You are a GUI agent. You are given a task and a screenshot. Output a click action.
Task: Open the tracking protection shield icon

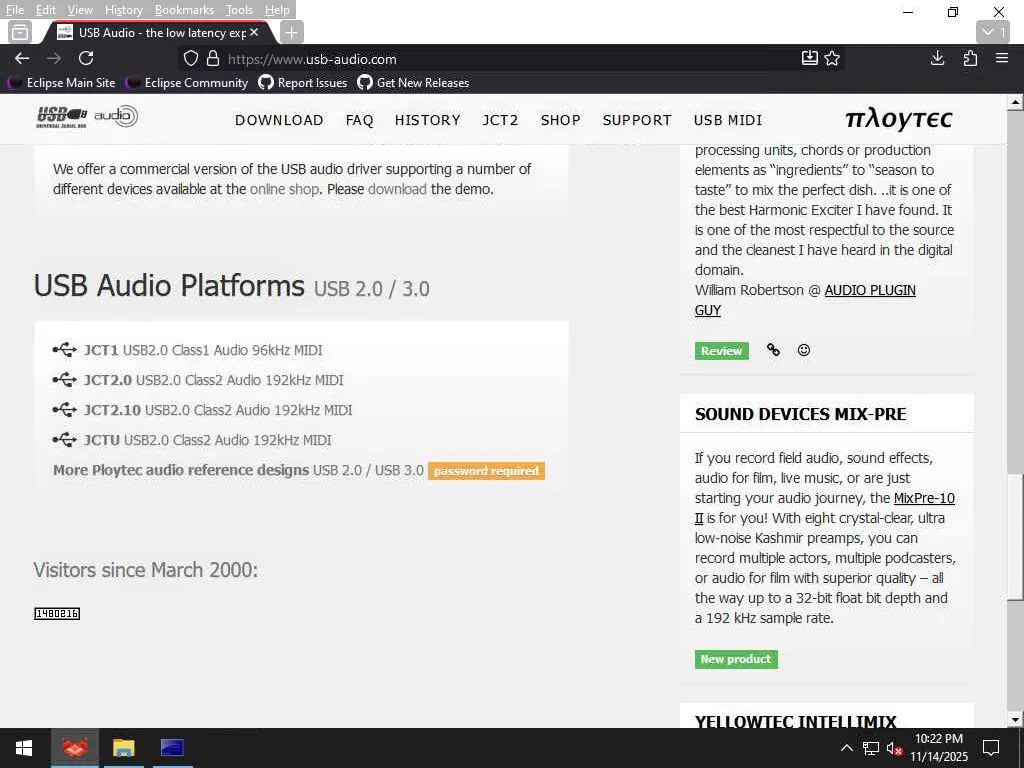(x=190, y=59)
